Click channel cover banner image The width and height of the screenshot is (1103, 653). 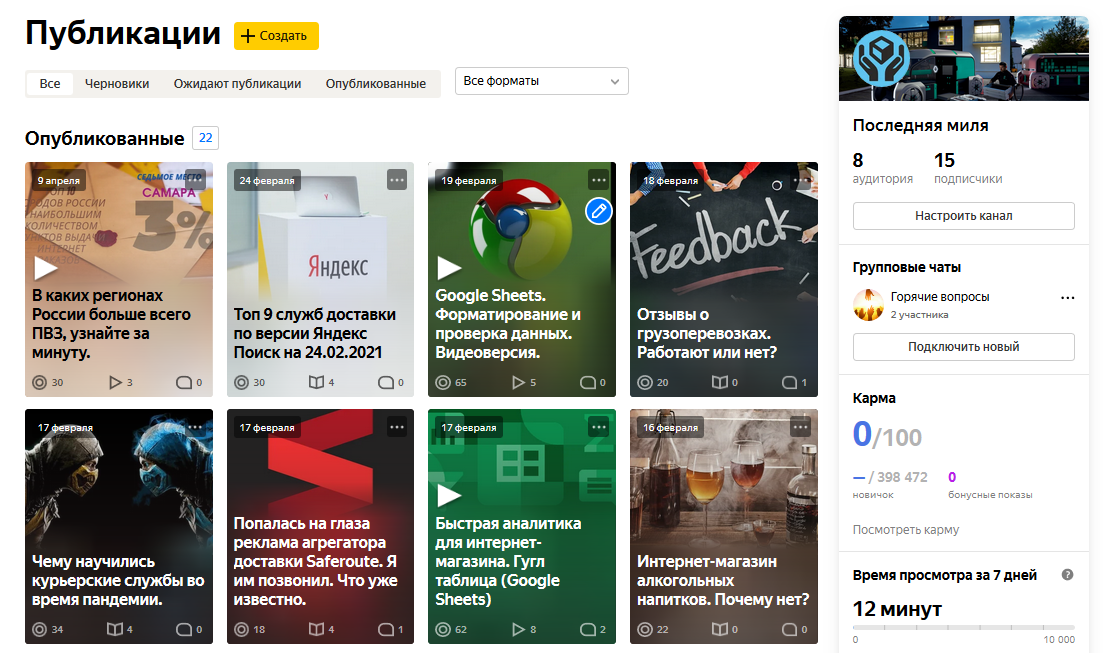964,58
